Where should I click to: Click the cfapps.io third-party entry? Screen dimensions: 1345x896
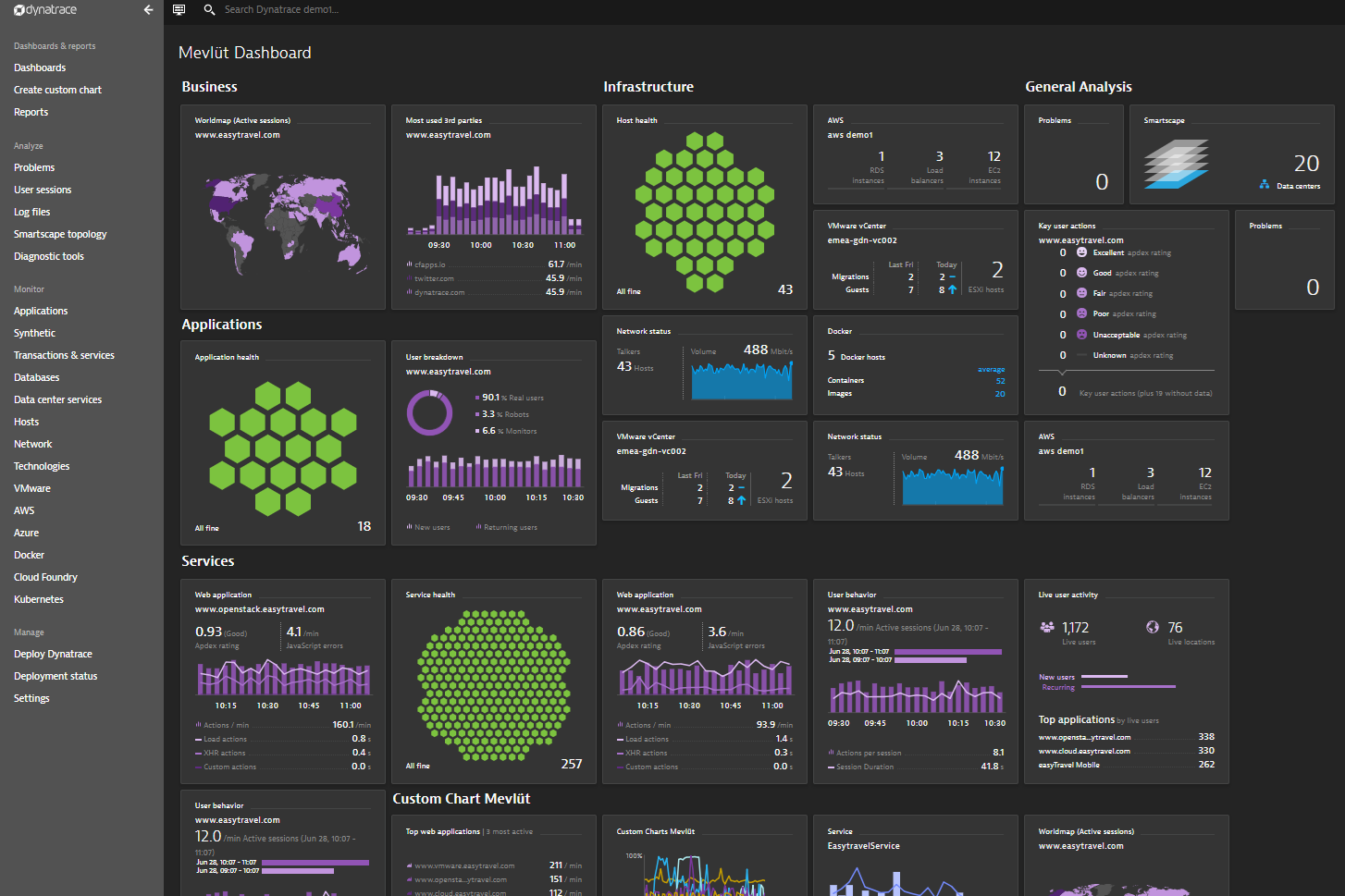[x=430, y=264]
